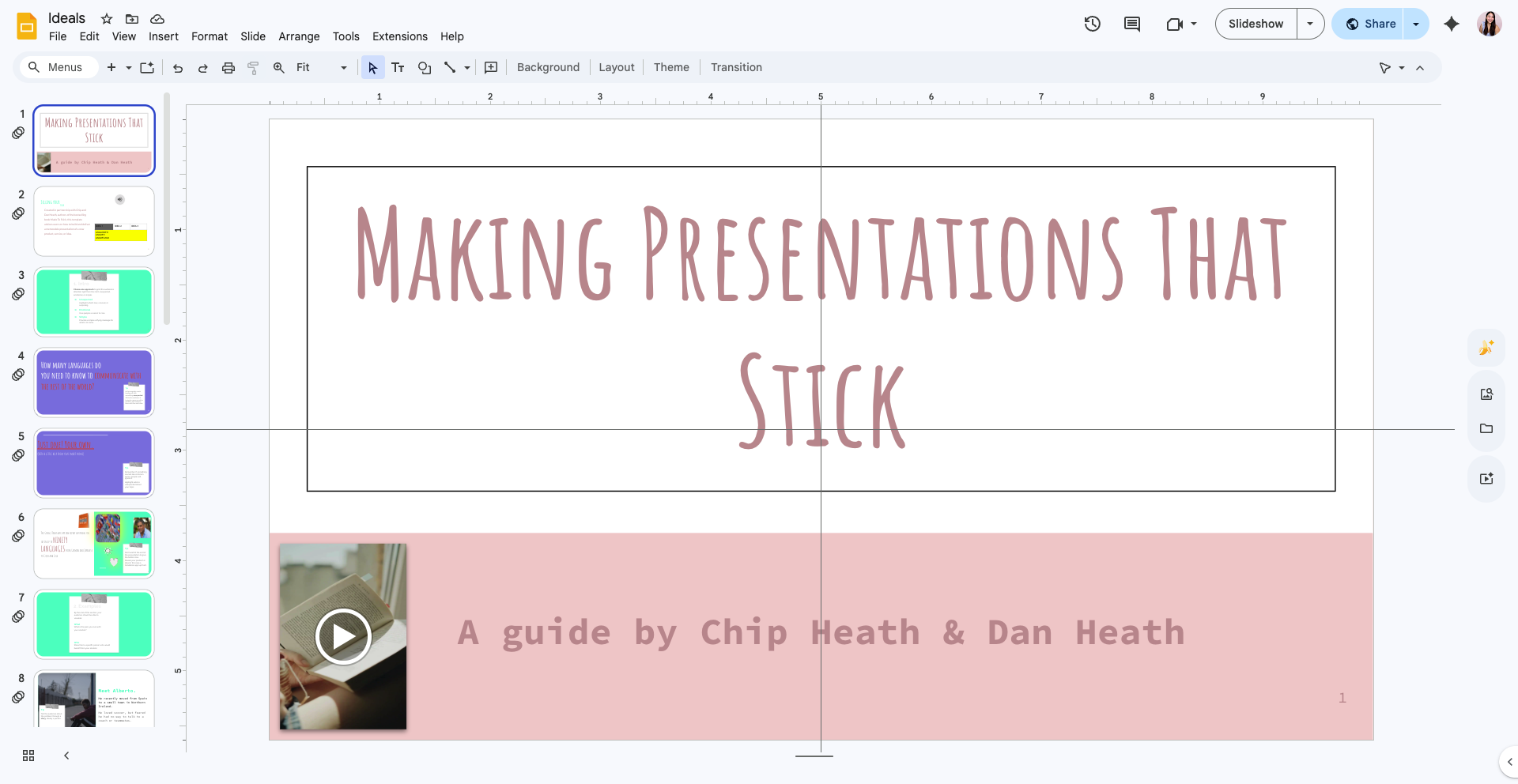The image size is (1518, 784).
Task: Play the video on the slide
Action: click(x=343, y=636)
